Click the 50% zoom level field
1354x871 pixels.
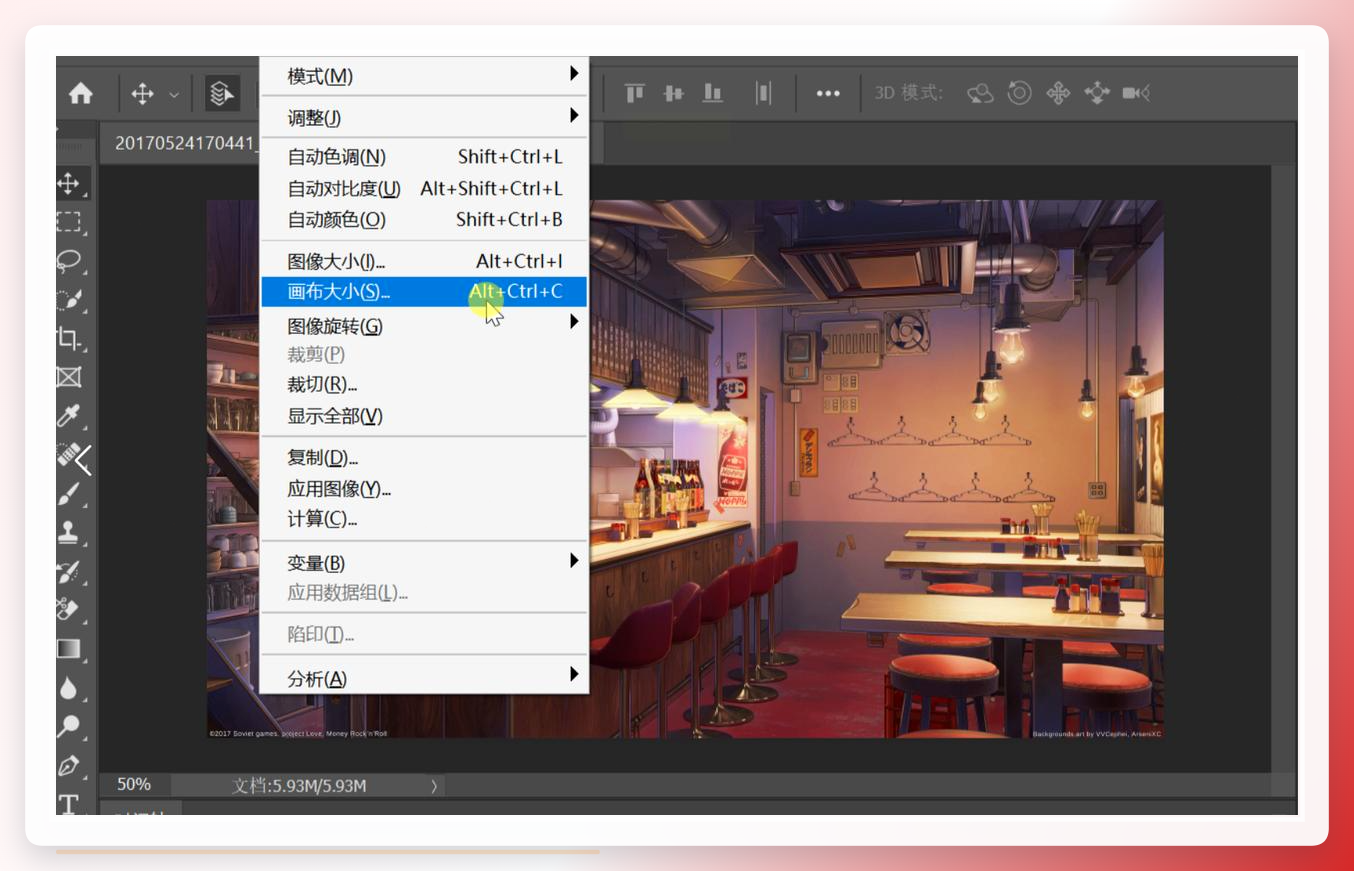[x=134, y=785]
